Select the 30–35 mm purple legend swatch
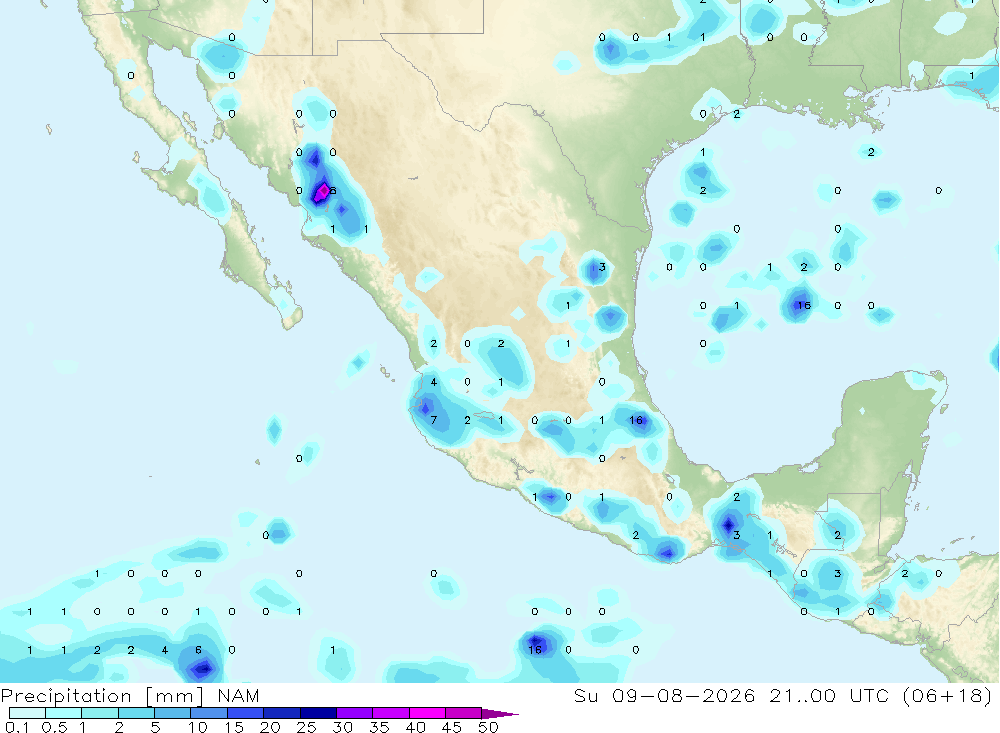This screenshot has width=1000, height=733. coord(354,713)
